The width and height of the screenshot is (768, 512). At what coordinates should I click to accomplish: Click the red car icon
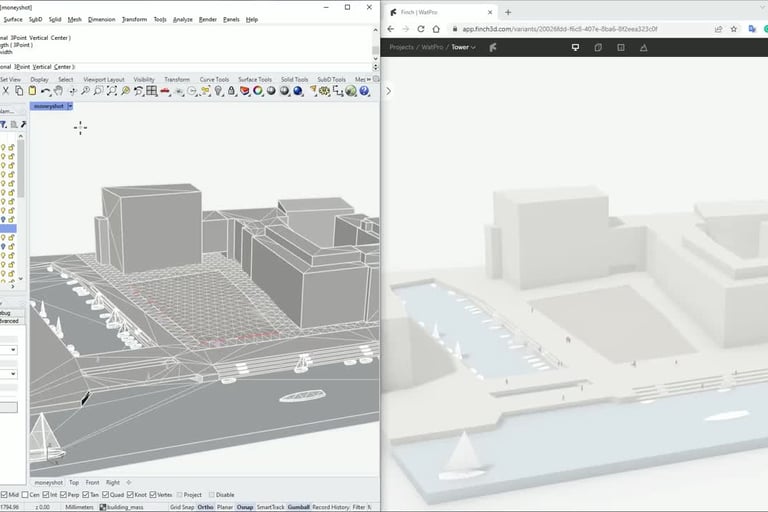165,91
